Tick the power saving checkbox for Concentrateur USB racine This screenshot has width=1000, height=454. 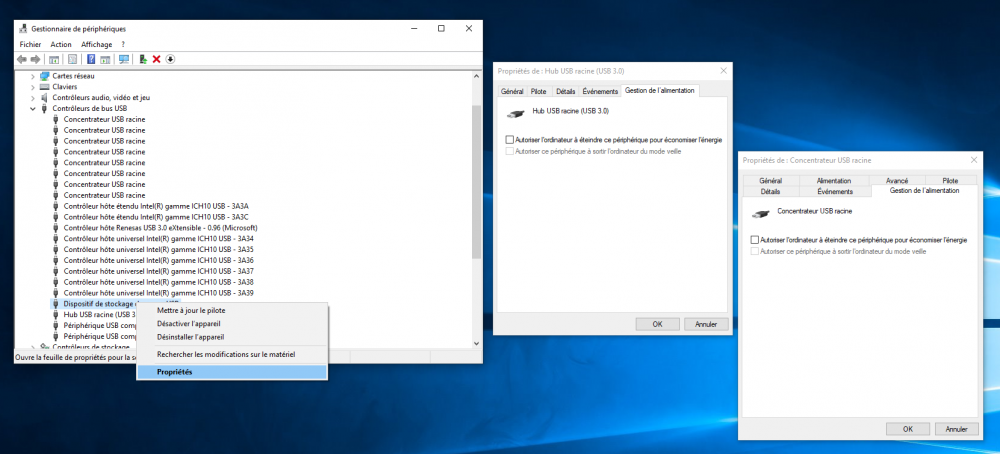(755, 240)
